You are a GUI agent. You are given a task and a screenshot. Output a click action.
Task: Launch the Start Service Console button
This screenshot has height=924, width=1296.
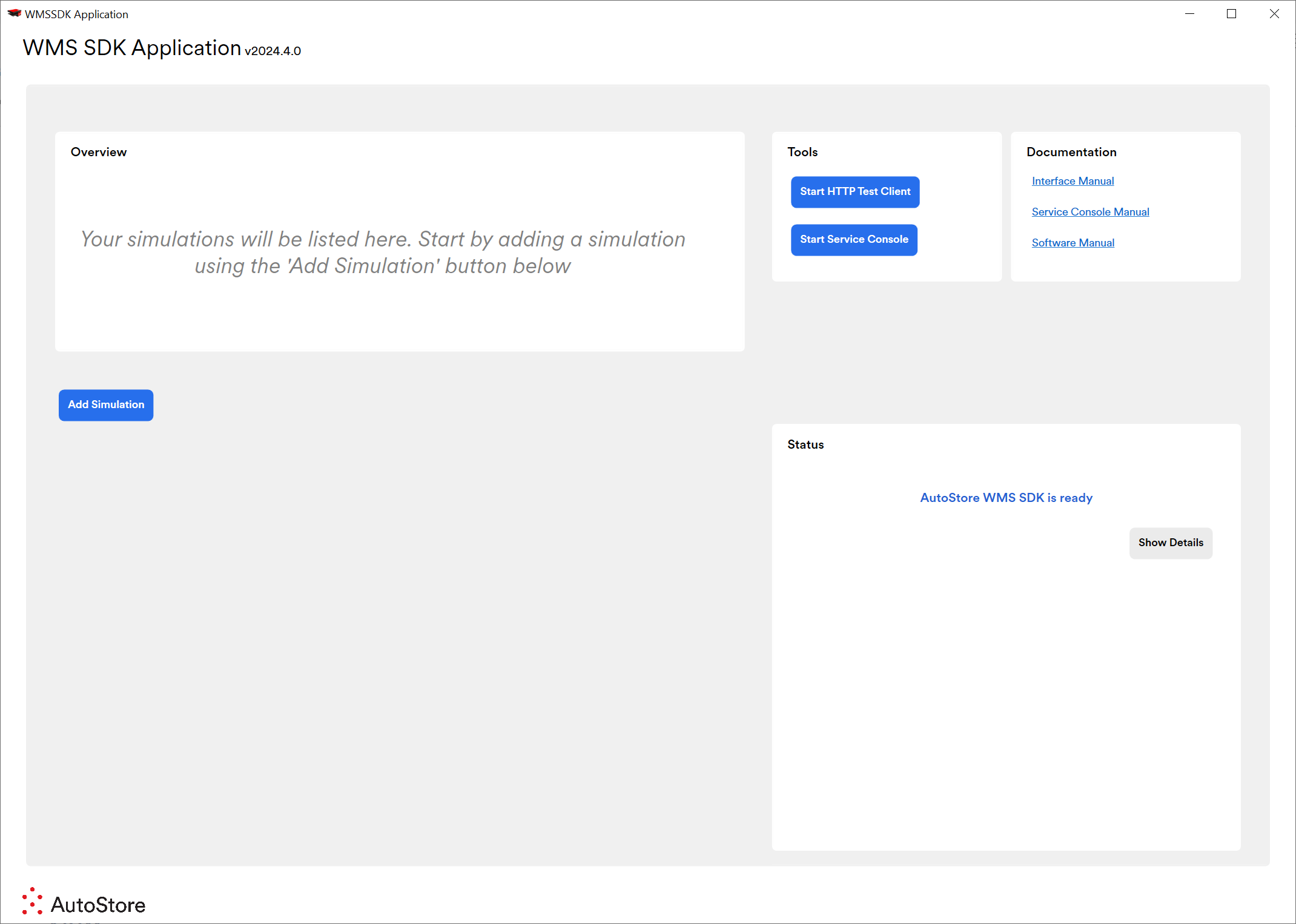point(854,240)
